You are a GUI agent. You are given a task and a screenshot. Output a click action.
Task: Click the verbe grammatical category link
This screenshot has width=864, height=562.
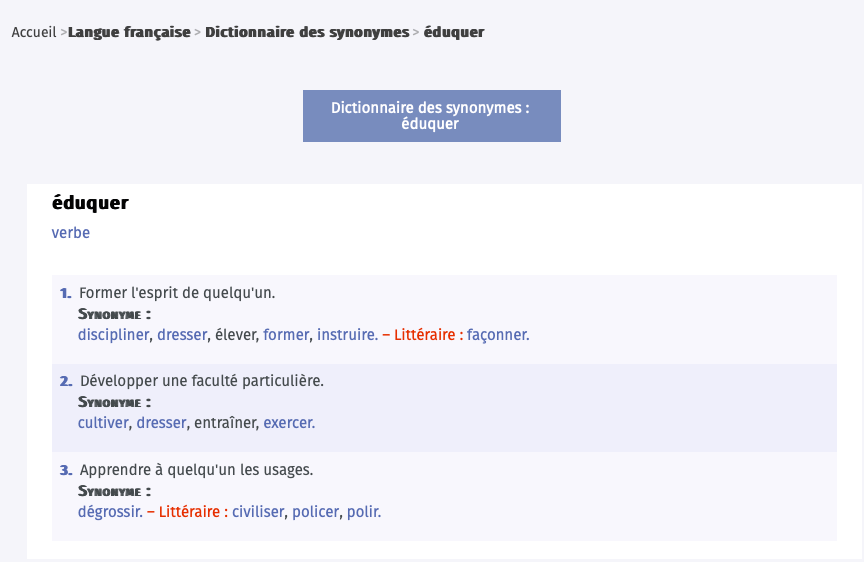pos(70,233)
